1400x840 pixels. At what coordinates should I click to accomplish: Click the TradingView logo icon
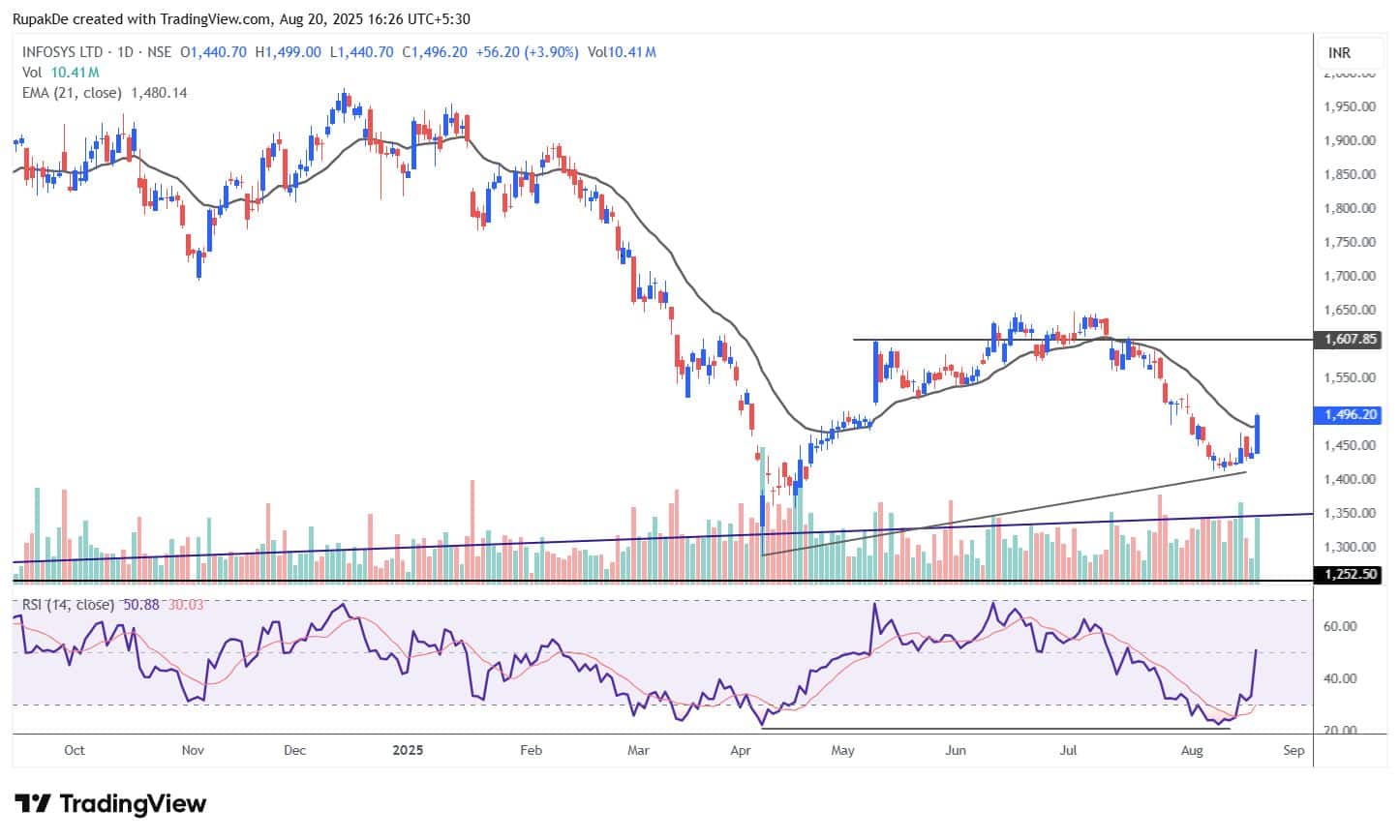pos(33,803)
